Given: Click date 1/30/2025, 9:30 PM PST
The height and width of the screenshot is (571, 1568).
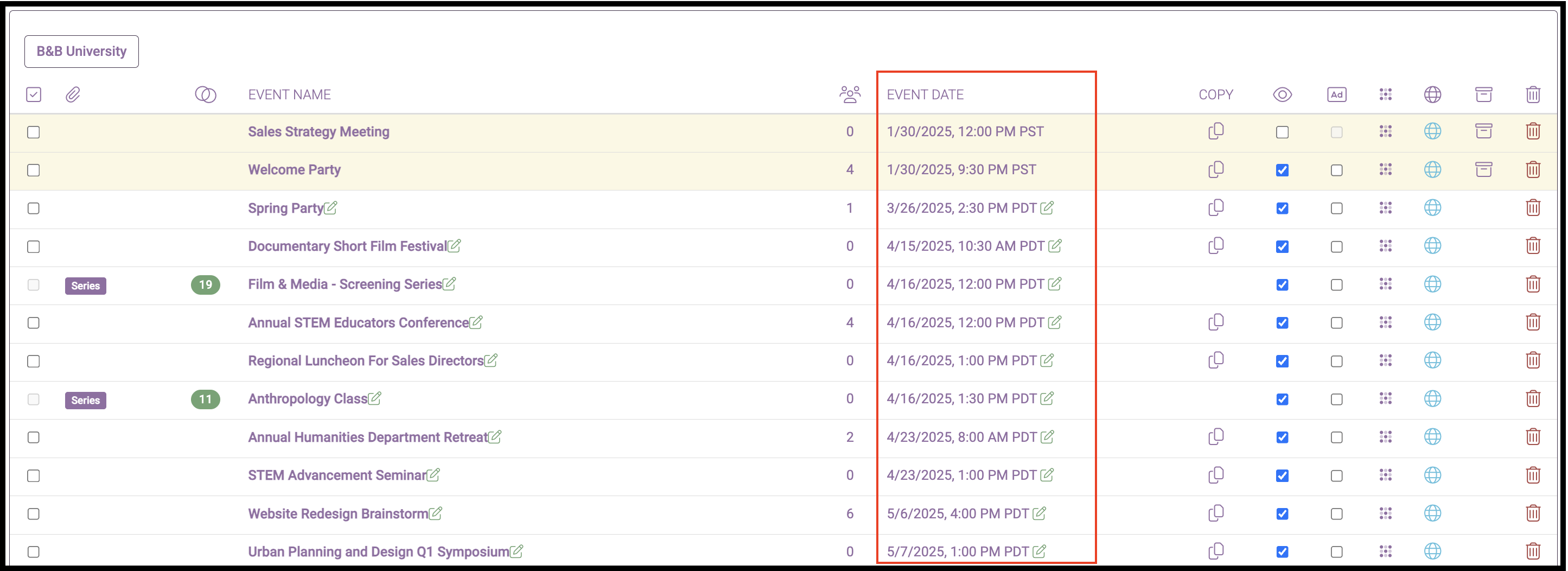Looking at the screenshot, I should (961, 169).
